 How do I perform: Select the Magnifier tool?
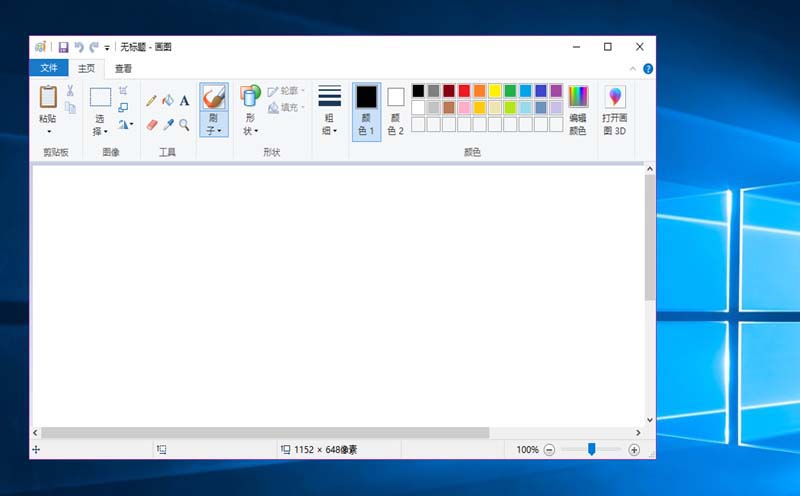(184, 125)
